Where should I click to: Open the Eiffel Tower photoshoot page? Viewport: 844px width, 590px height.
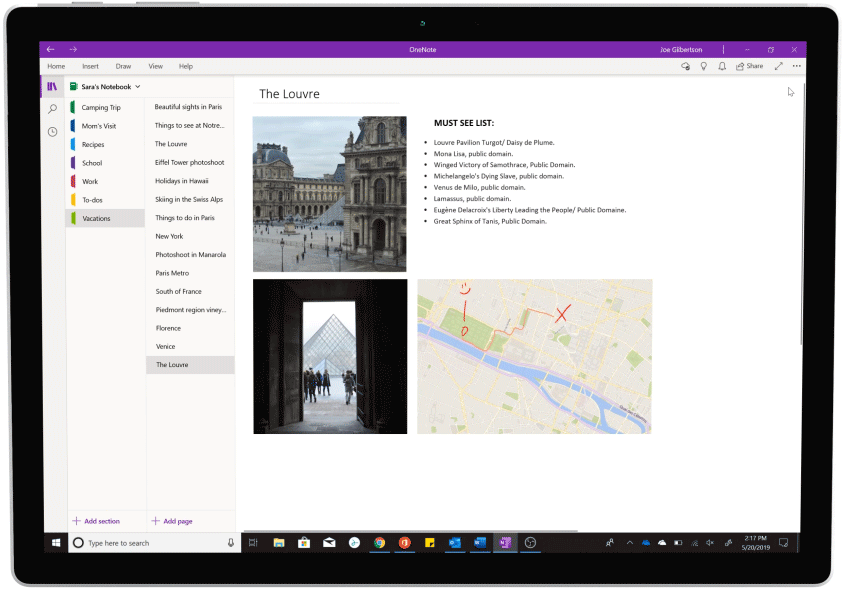(190, 162)
